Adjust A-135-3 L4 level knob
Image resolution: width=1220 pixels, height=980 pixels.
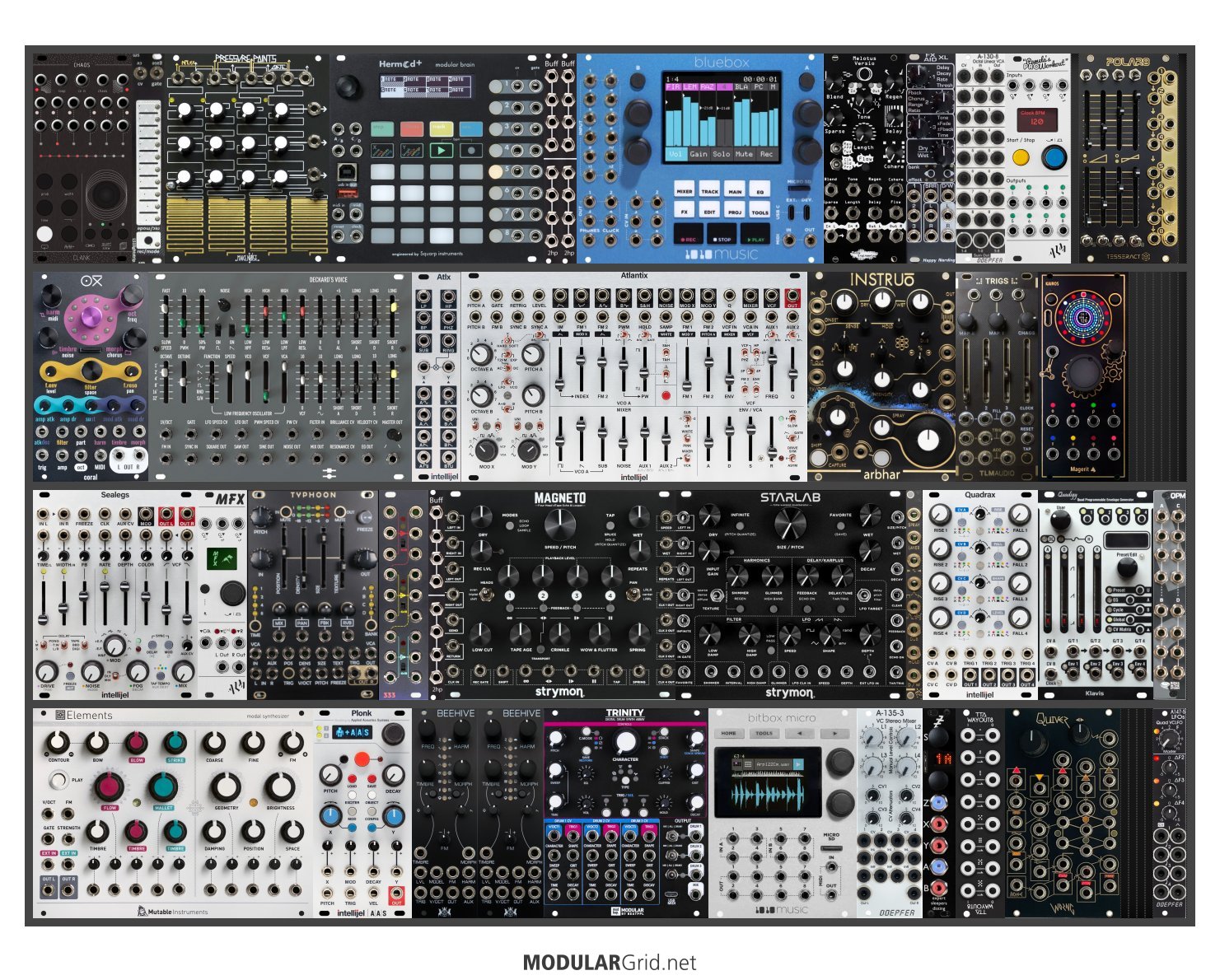coord(905,768)
